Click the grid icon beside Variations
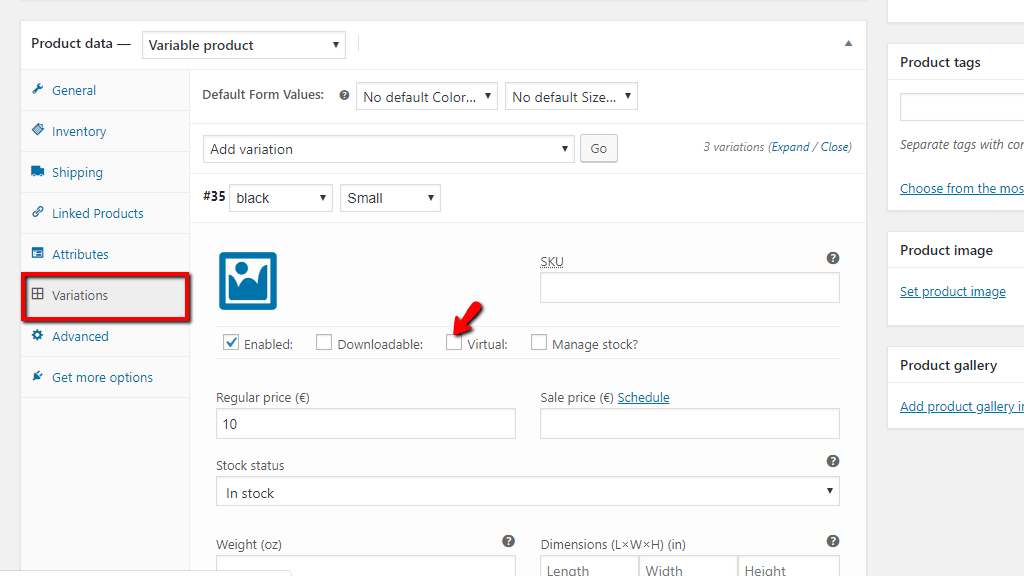The image size is (1024, 576). [x=37, y=294]
